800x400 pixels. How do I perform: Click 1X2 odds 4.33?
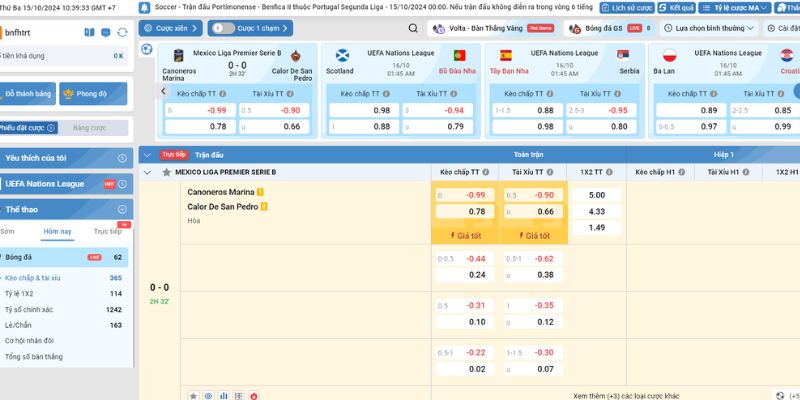597,211
